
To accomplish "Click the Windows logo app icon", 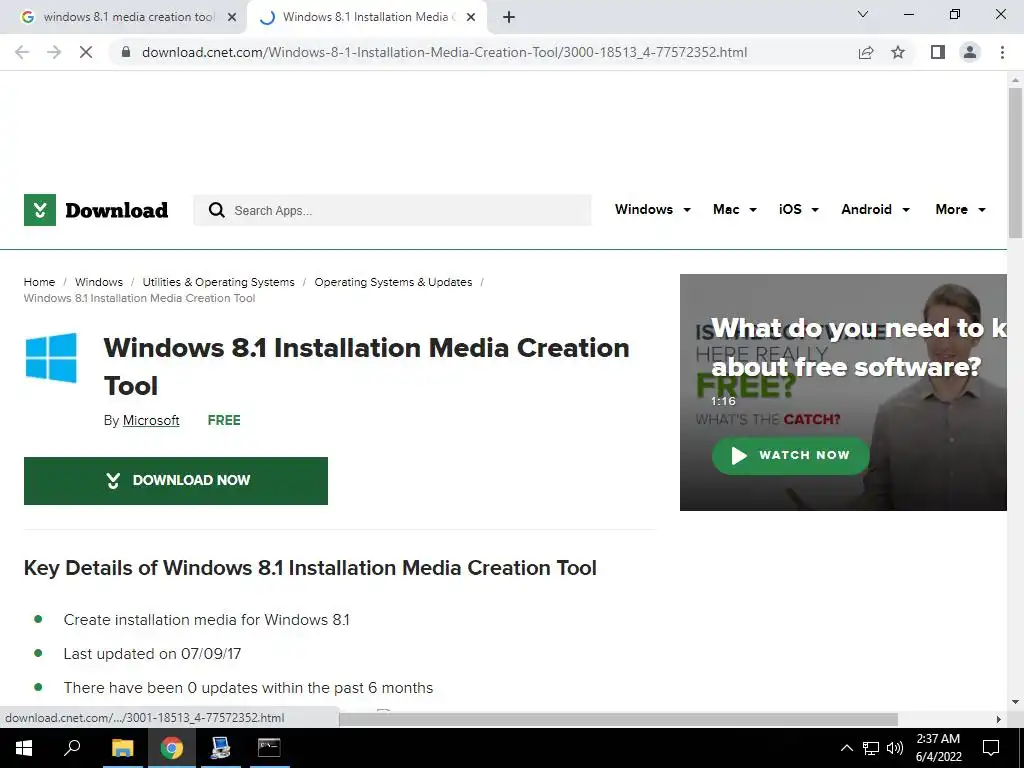I will click(x=51, y=357).
